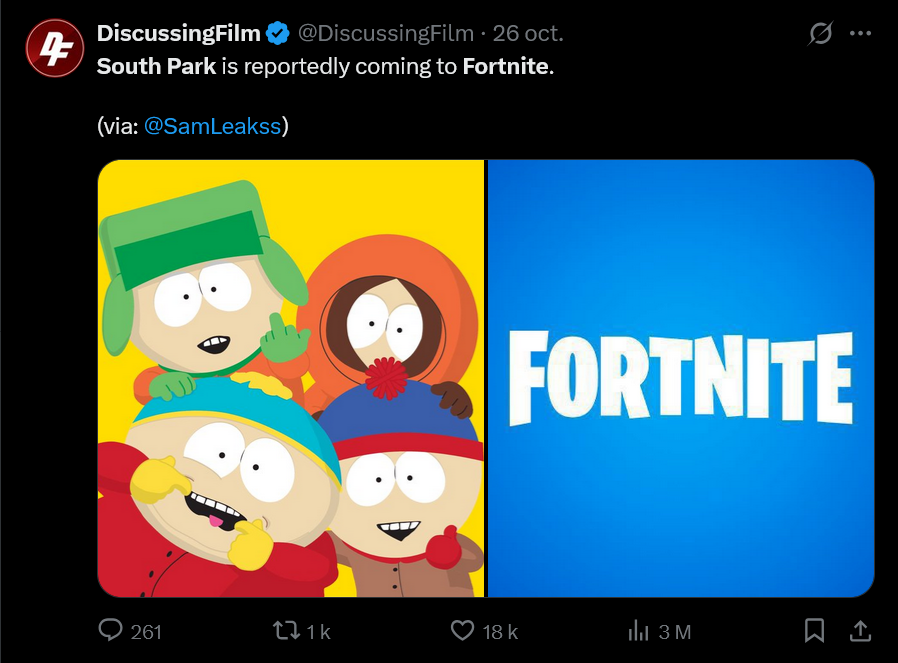Click the repost arrows icon
Image resolution: width=898 pixels, height=663 pixels.
[x=286, y=630]
